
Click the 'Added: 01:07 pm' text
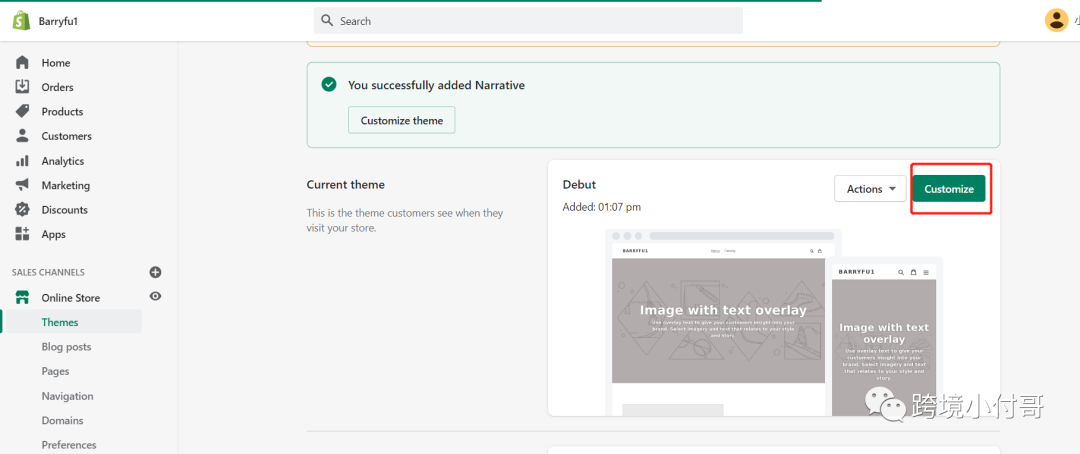pyautogui.click(x=601, y=207)
